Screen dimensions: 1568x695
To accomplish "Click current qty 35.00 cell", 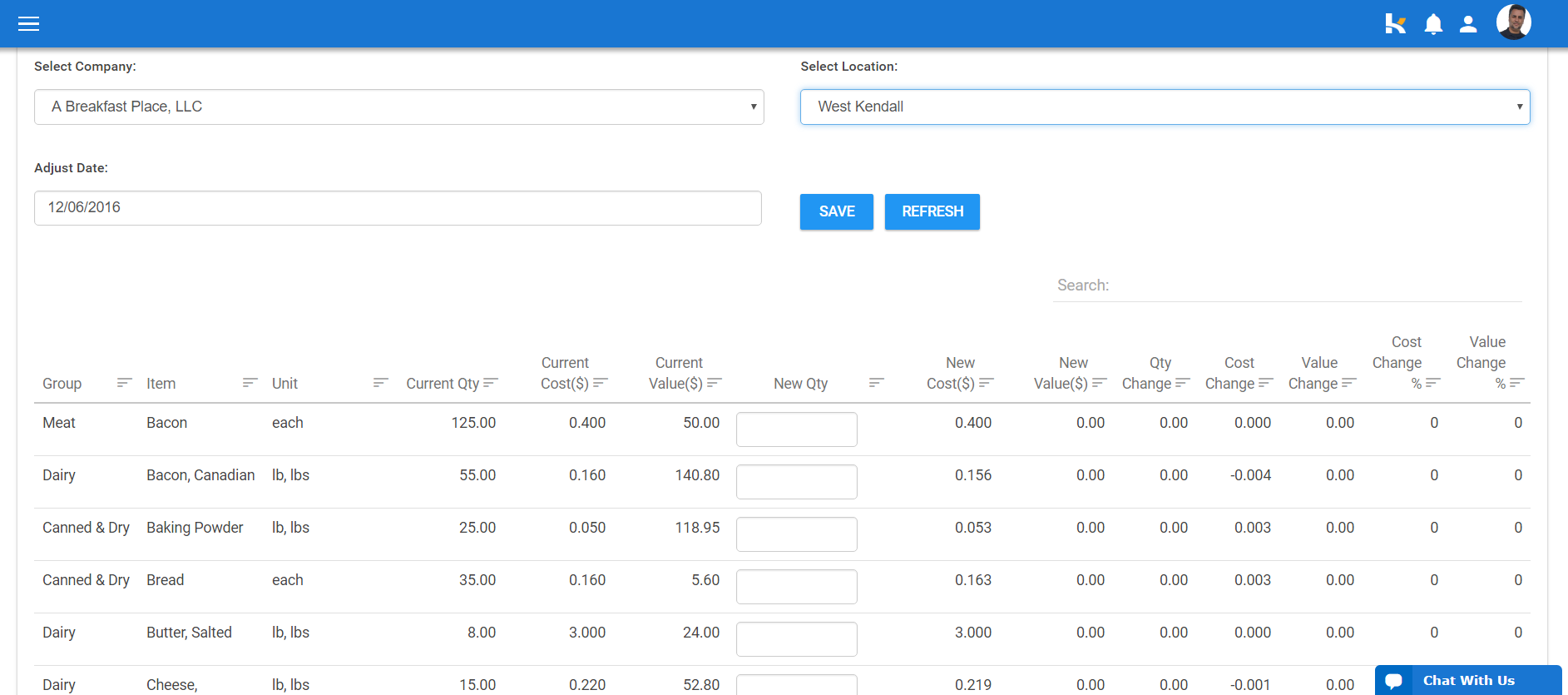I will pos(477,580).
